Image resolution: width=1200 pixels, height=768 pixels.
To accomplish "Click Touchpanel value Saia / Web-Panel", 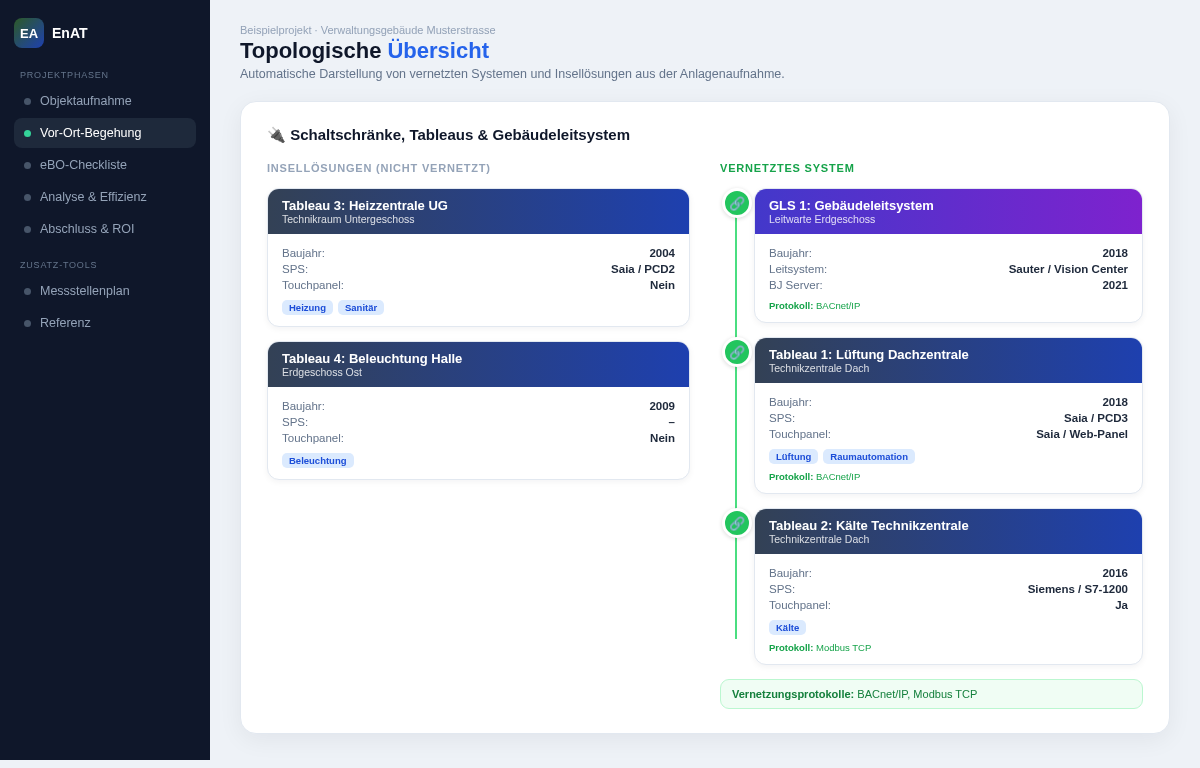I will tap(1082, 434).
